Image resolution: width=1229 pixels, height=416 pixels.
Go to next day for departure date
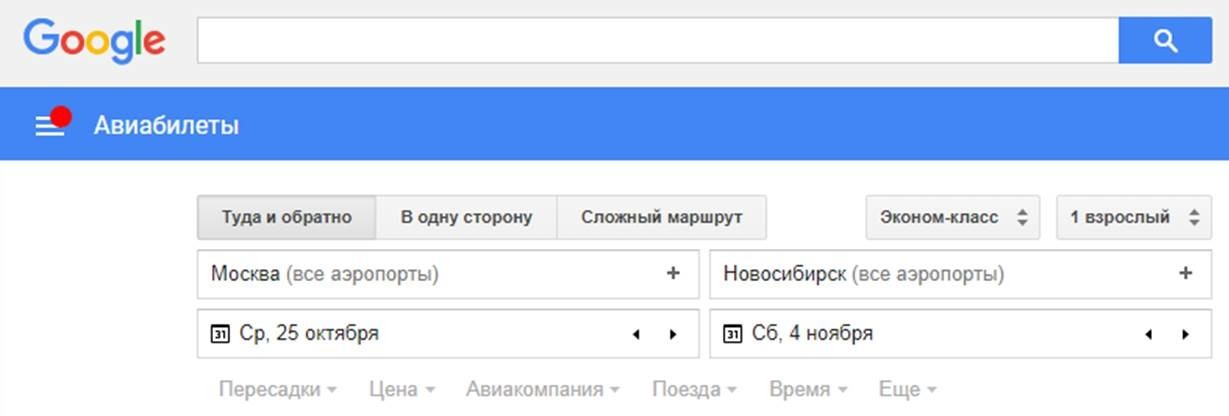pos(672,335)
